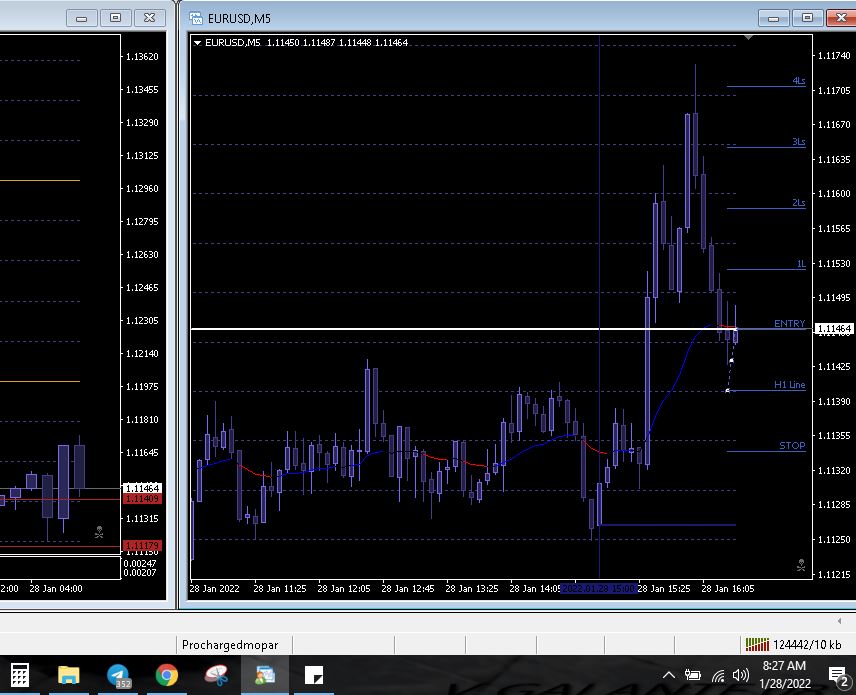Select the ENTRY line label
This screenshot has width=856, height=695.
pyautogui.click(x=789, y=324)
